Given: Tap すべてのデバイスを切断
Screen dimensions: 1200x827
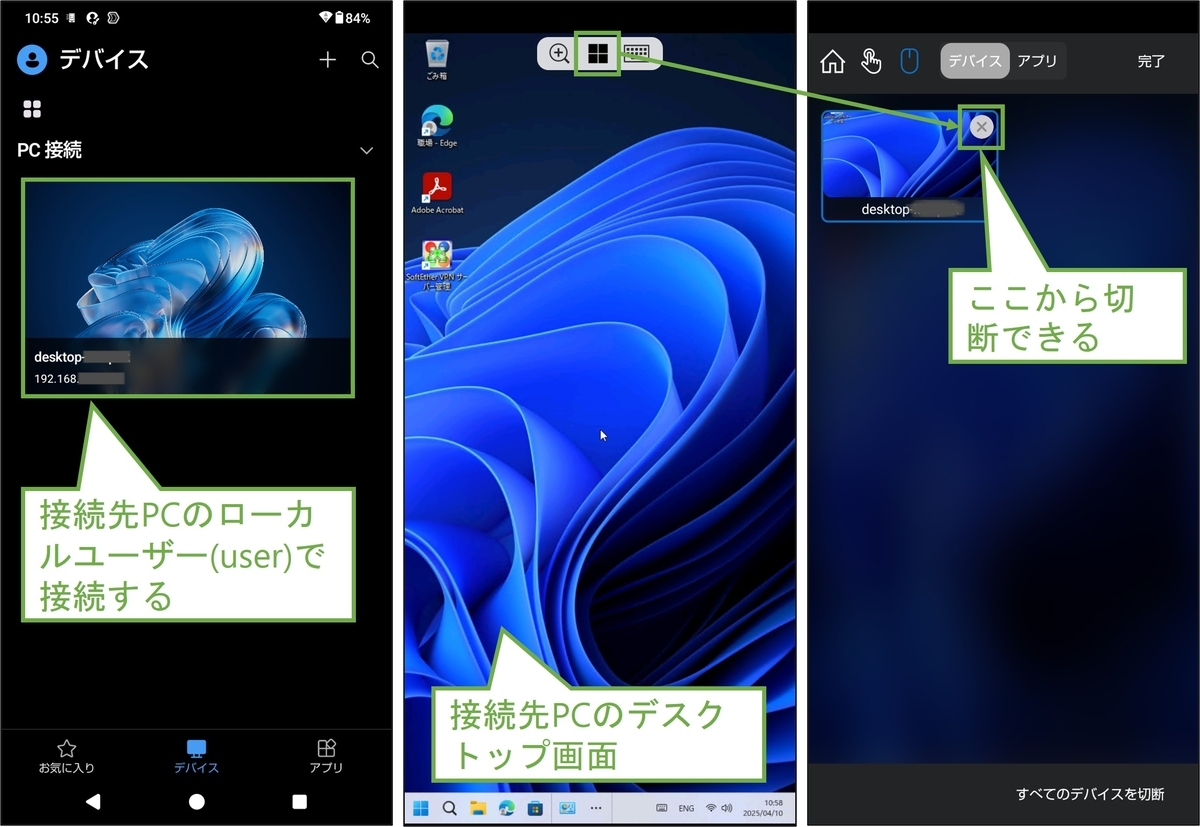Looking at the screenshot, I should pyautogui.click(x=1090, y=795).
